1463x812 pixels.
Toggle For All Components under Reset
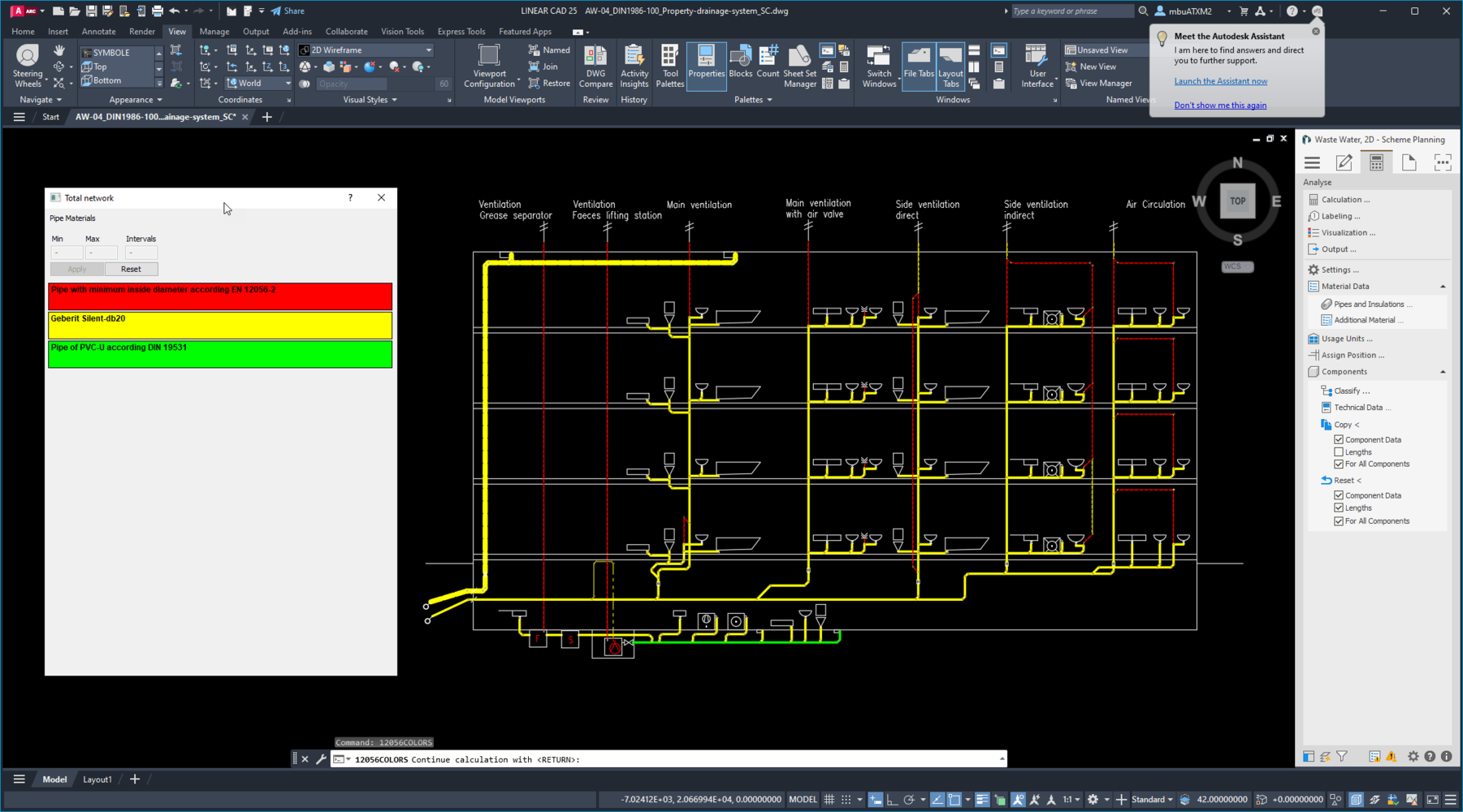(x=1339, y=521)
